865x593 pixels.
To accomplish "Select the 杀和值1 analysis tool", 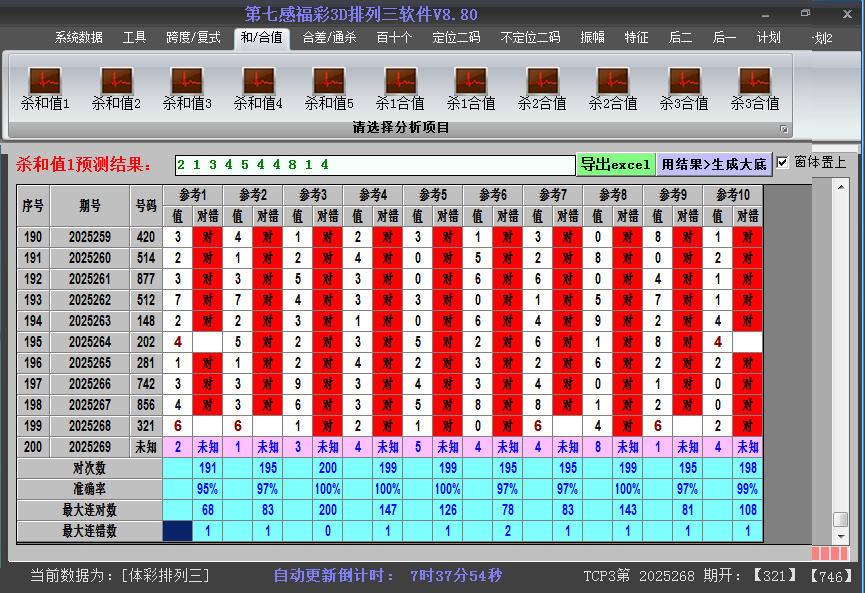I will point(44,85).
